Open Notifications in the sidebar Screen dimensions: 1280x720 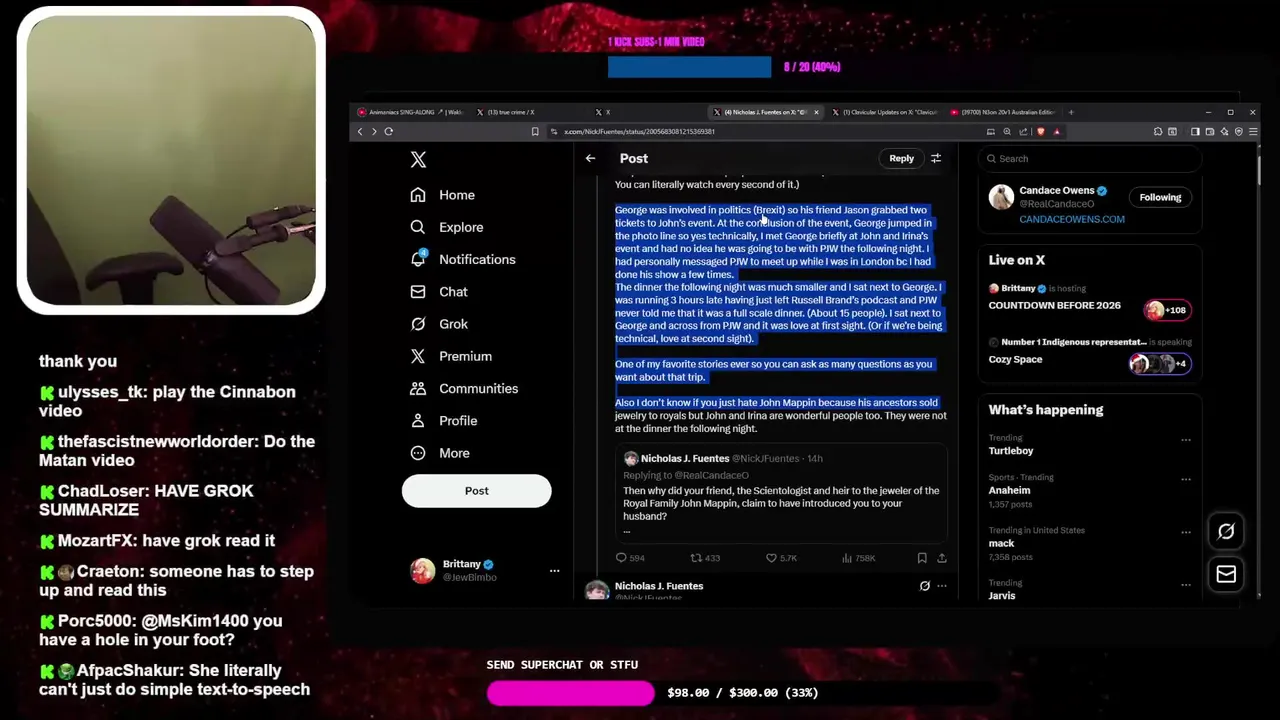click(x=463, y=259)
